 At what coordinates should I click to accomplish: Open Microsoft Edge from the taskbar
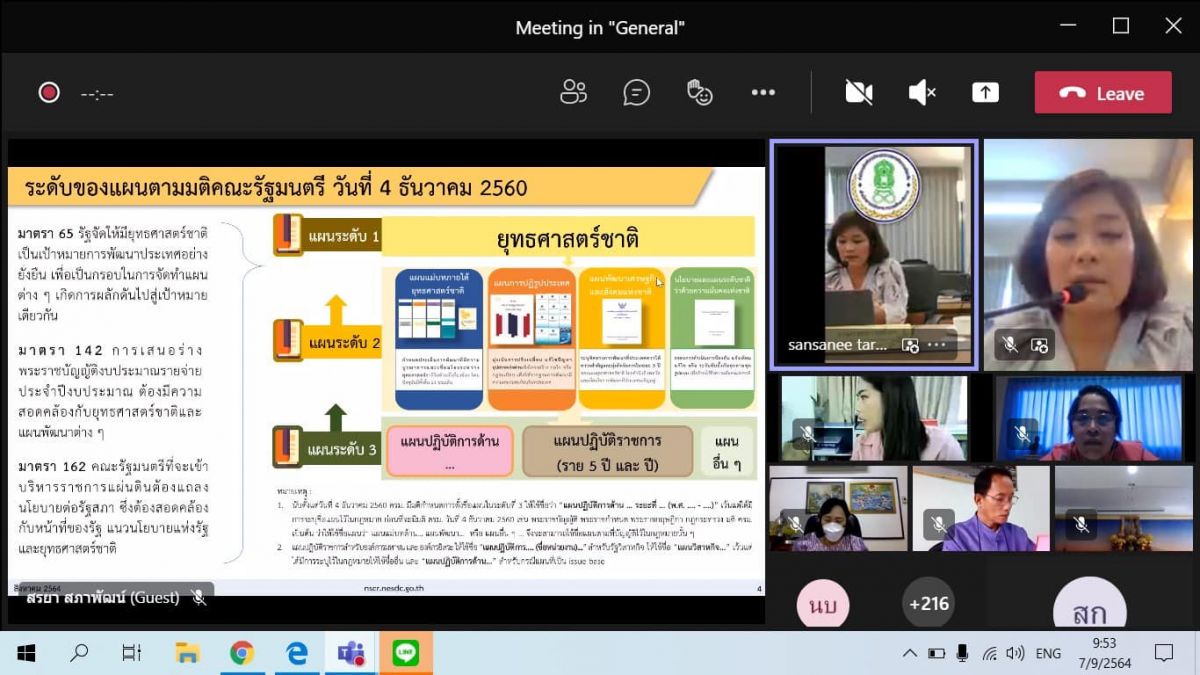click(x=296, y=653)
